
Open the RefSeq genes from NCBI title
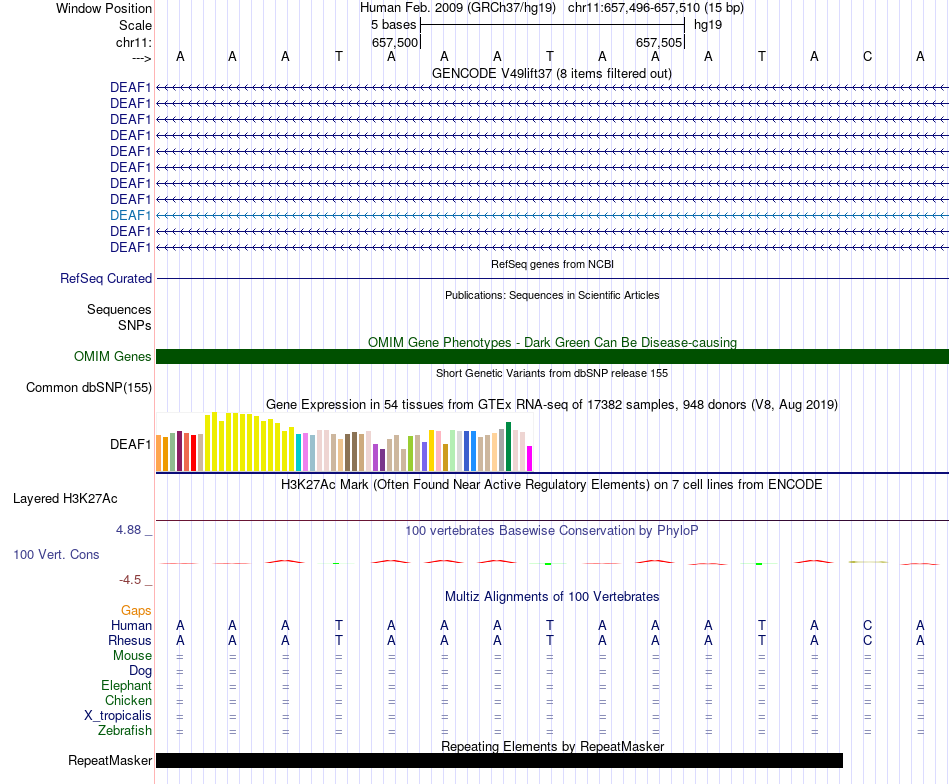552,264
